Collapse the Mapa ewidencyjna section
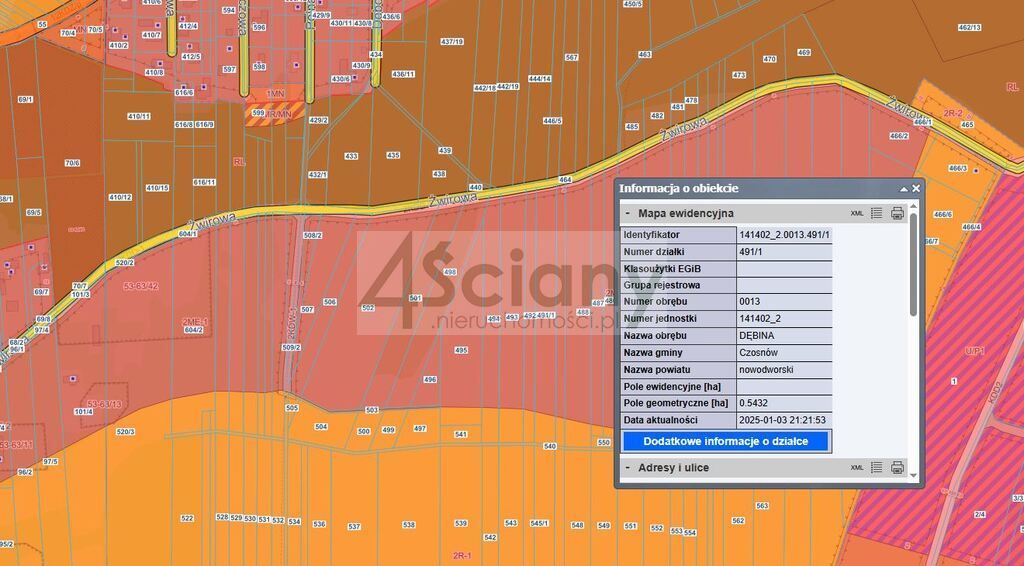 pyautogui.click(x=627, y=213)
